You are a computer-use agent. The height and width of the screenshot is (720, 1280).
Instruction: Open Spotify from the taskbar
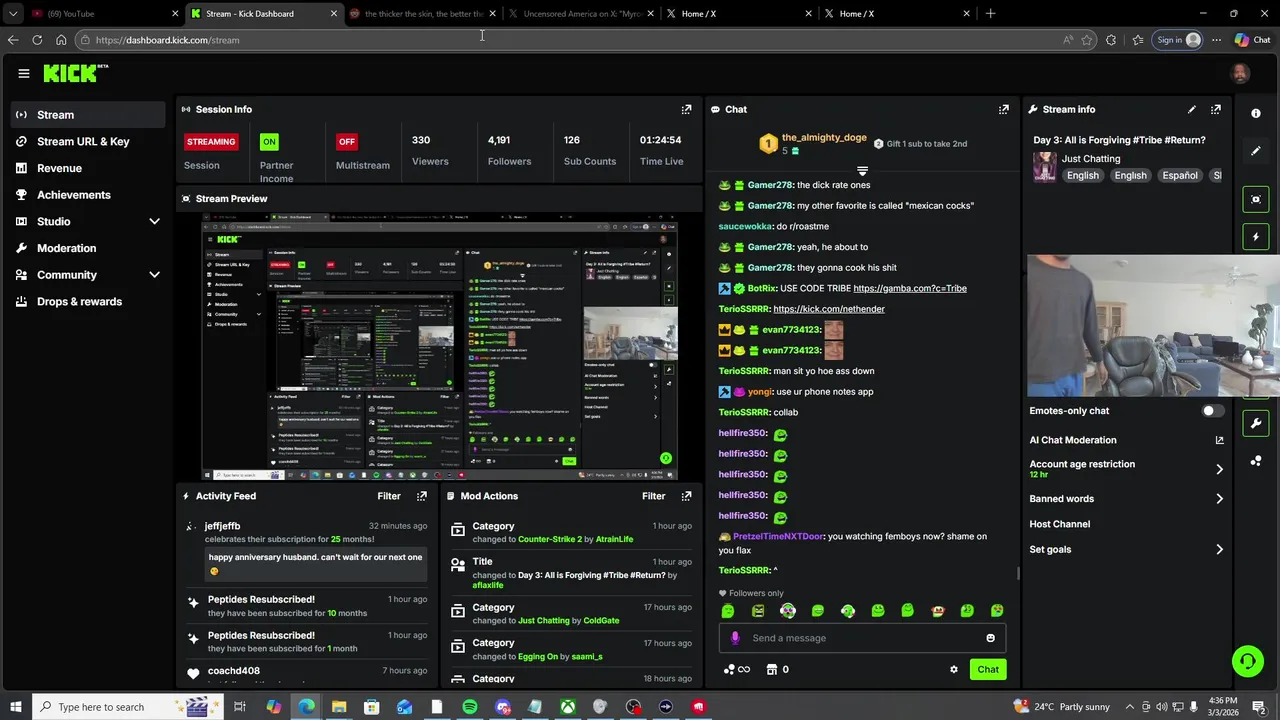coord(470,707)
